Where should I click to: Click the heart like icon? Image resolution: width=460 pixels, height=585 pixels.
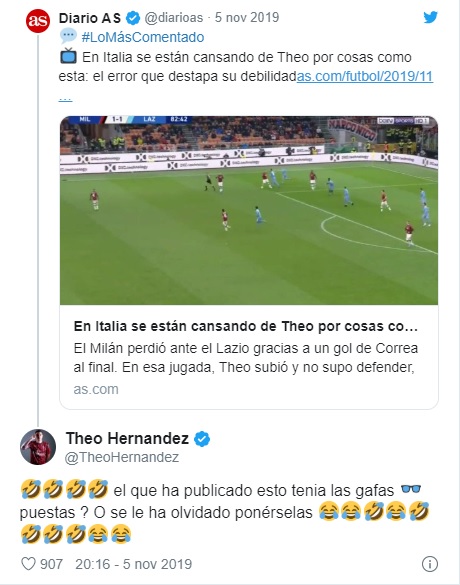coord(28,564)
